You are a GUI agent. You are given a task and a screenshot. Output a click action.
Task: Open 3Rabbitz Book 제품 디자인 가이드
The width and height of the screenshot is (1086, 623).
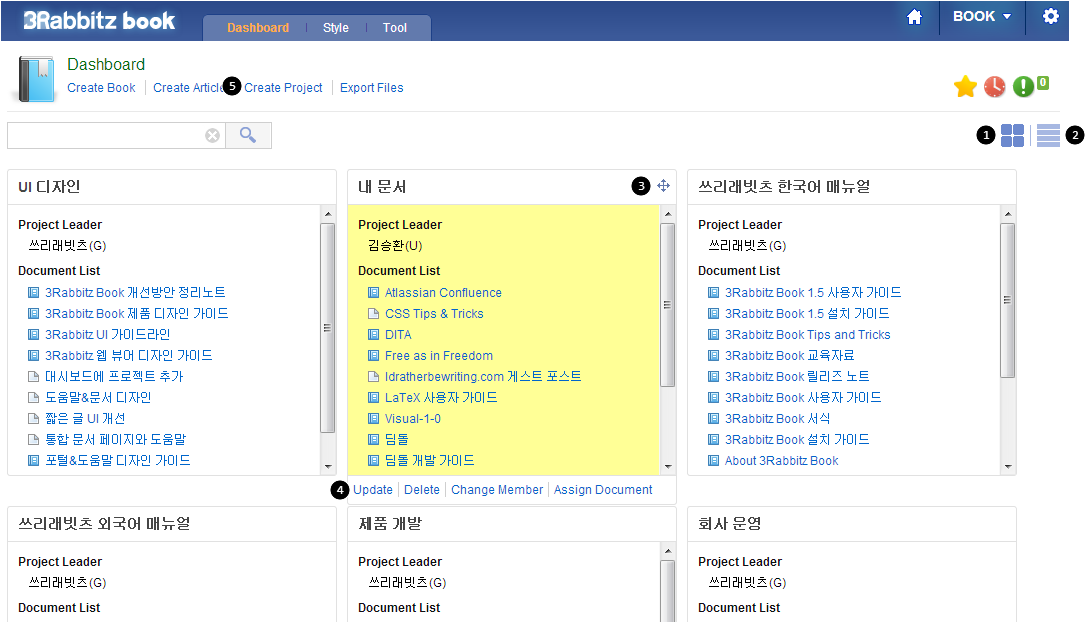pos(136,314)
